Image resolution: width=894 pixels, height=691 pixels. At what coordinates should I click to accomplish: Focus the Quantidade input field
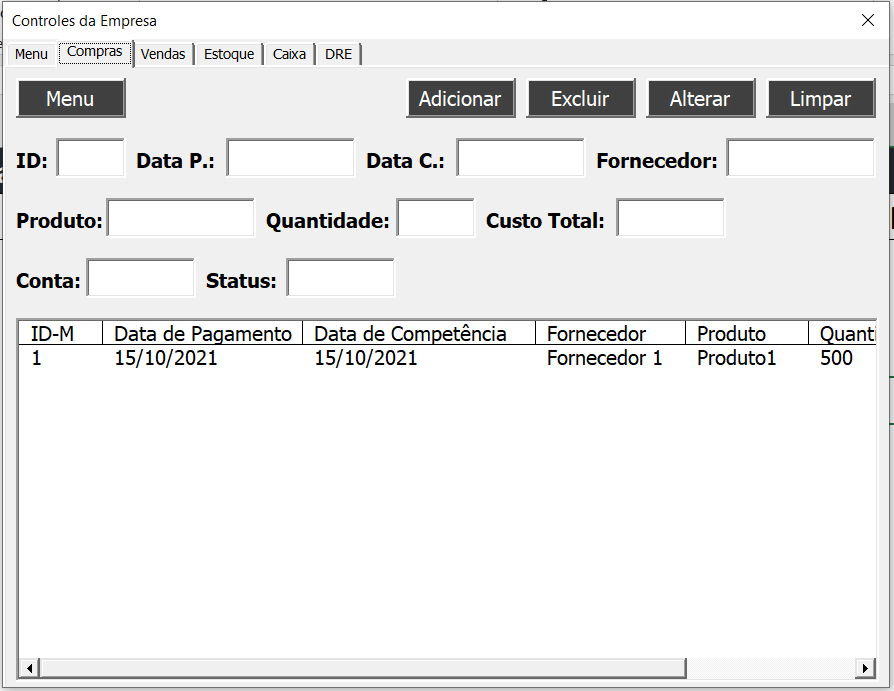point(436,218)
